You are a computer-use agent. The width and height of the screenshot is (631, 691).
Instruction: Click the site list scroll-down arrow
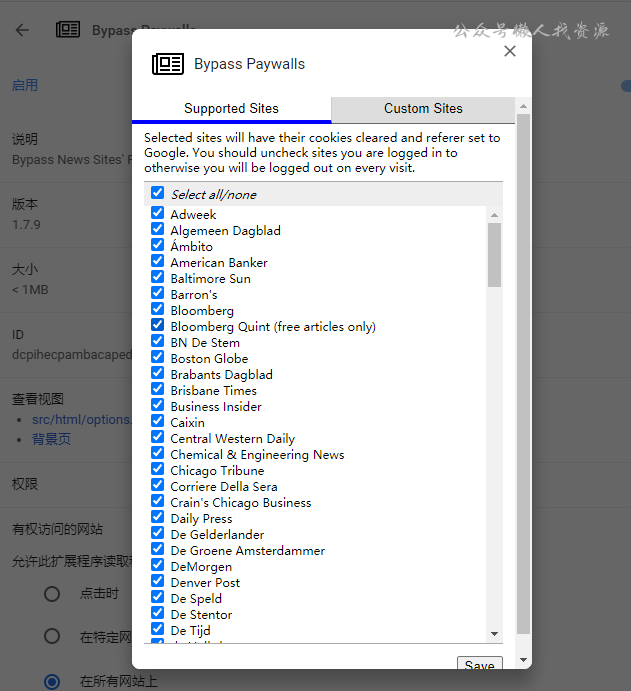click(494, 634)
